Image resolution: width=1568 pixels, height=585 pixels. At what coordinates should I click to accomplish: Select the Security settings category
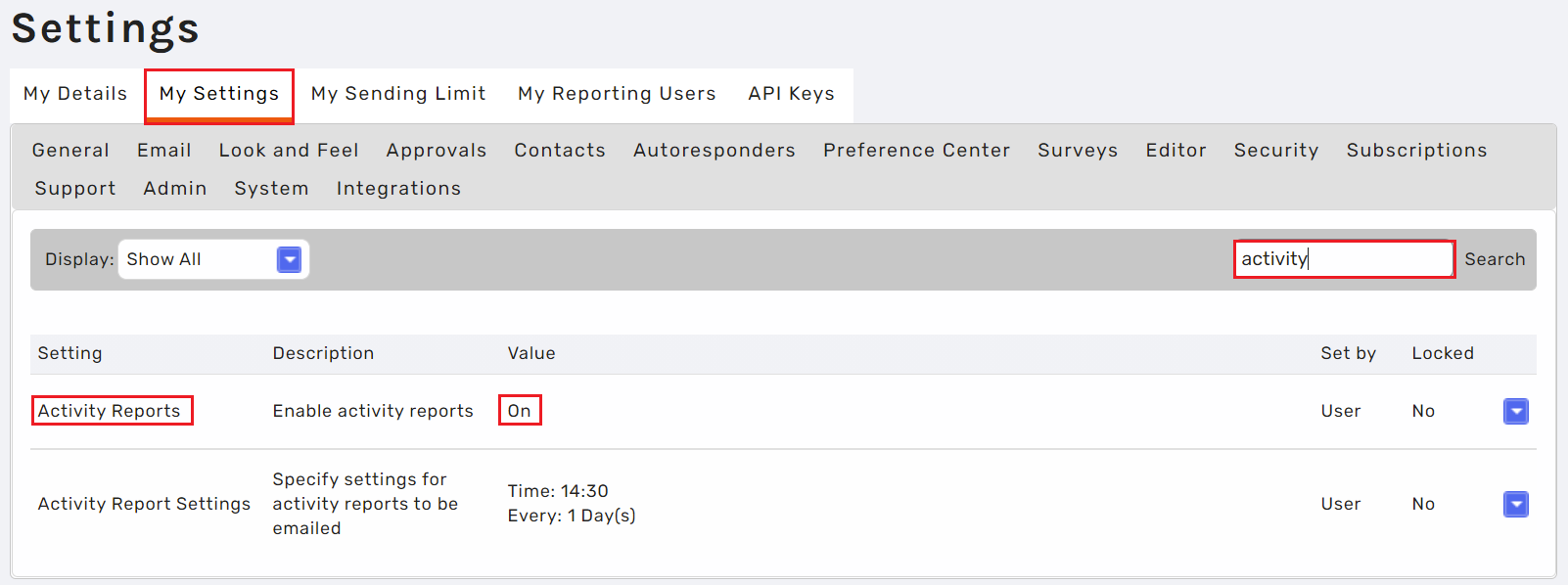pos(1276,151)
